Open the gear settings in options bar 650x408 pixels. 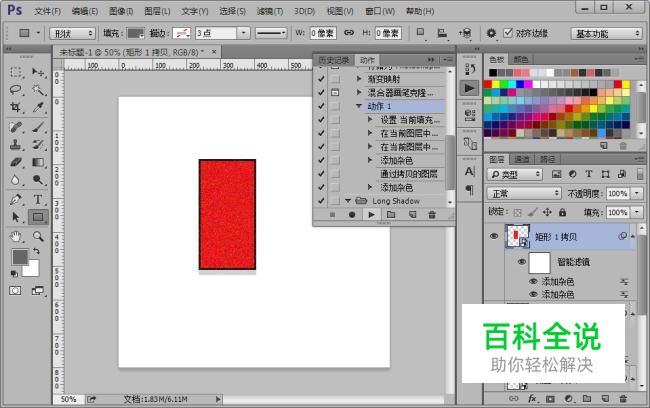pyautogui.click(x=491, y=33)
